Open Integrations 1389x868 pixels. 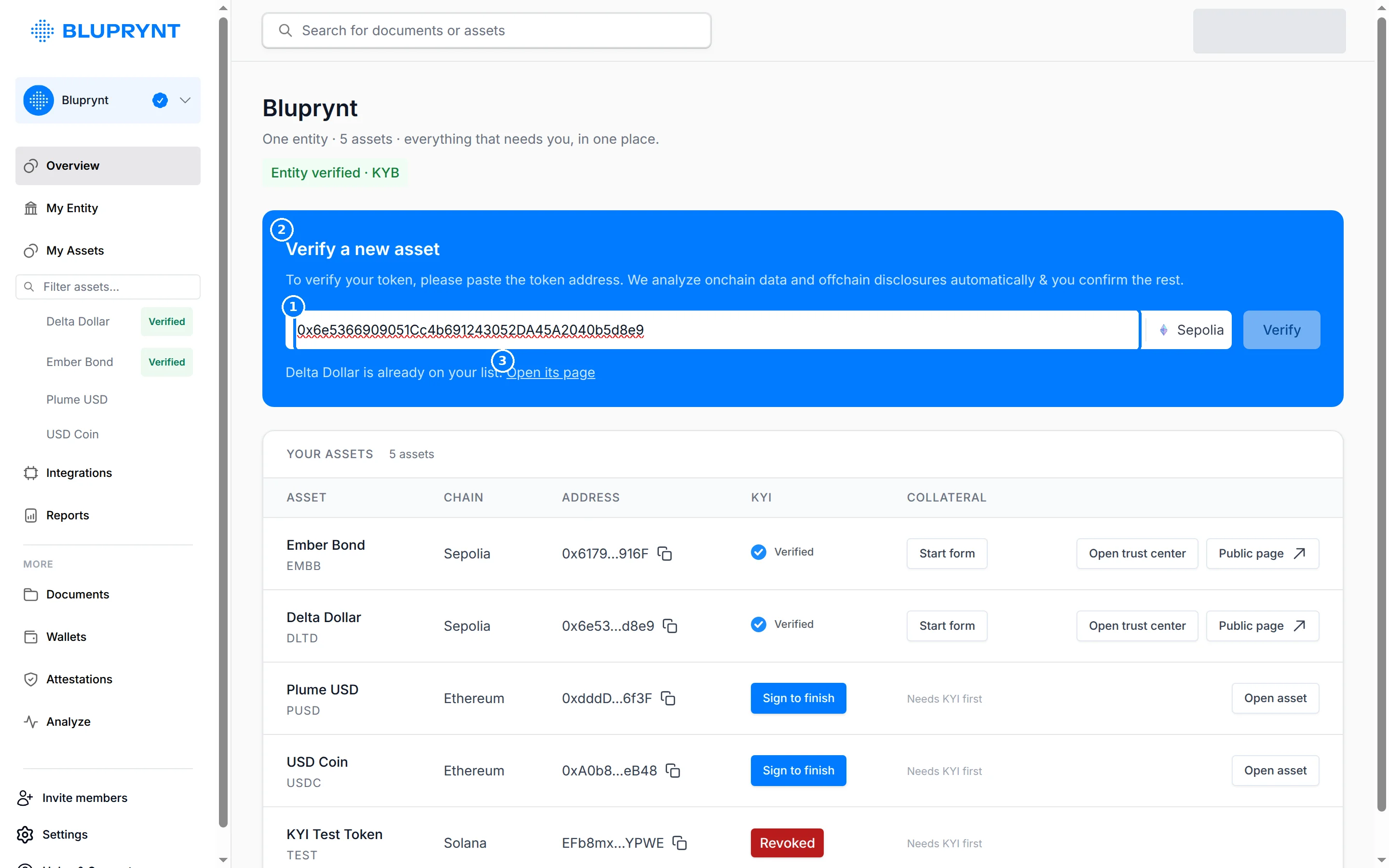[x=108, y=473]
